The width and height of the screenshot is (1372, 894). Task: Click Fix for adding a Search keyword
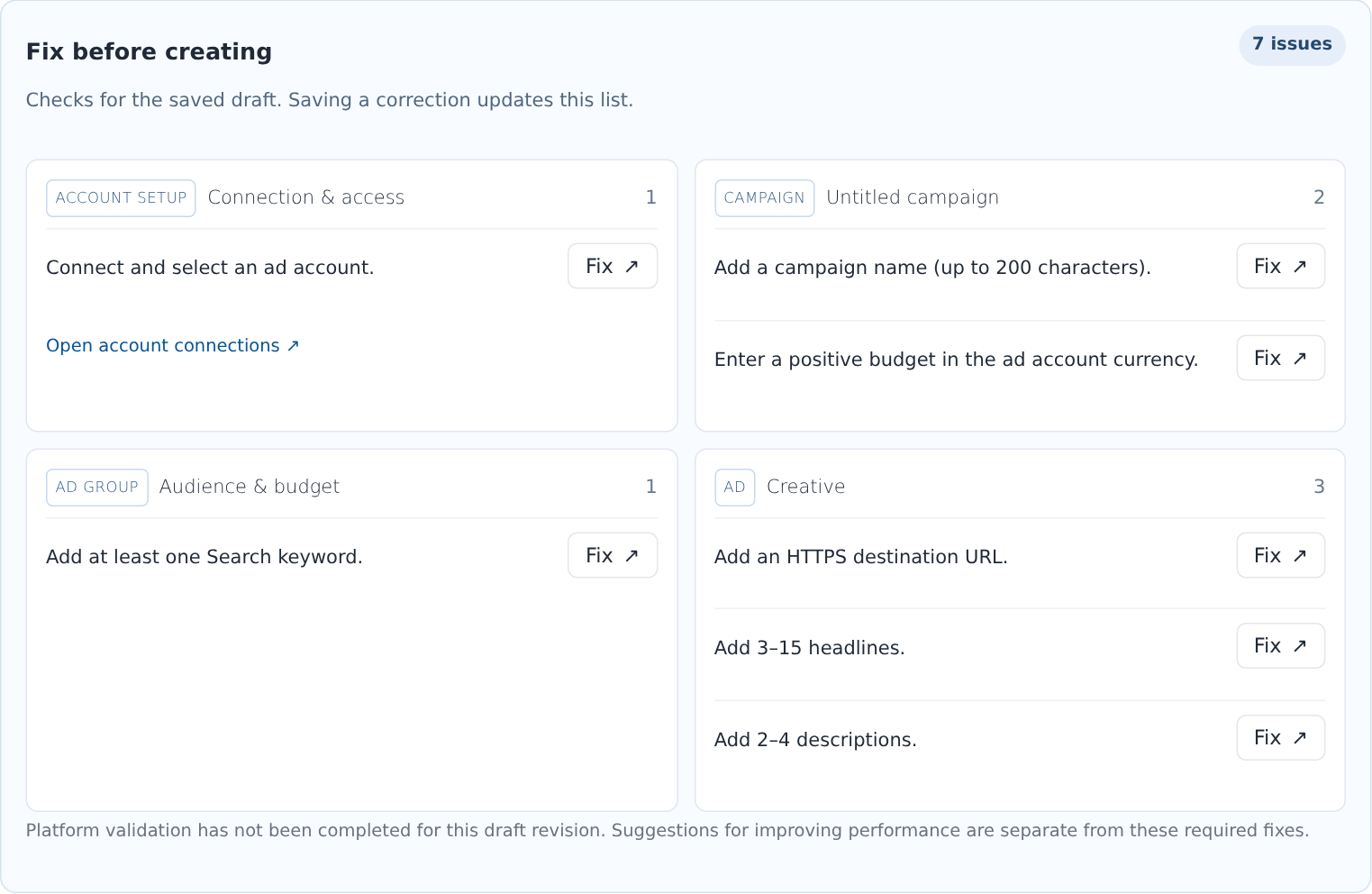pyautogui.click(x=613, y=555)
